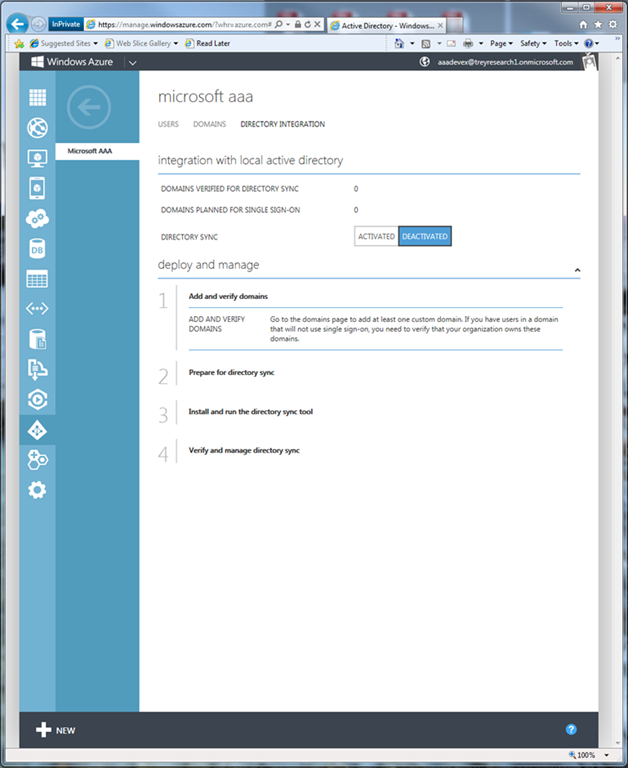The width and height of the screenshot is (628, 768).
Task: Click the Add to favorites bar star
Action: point(19,44)
